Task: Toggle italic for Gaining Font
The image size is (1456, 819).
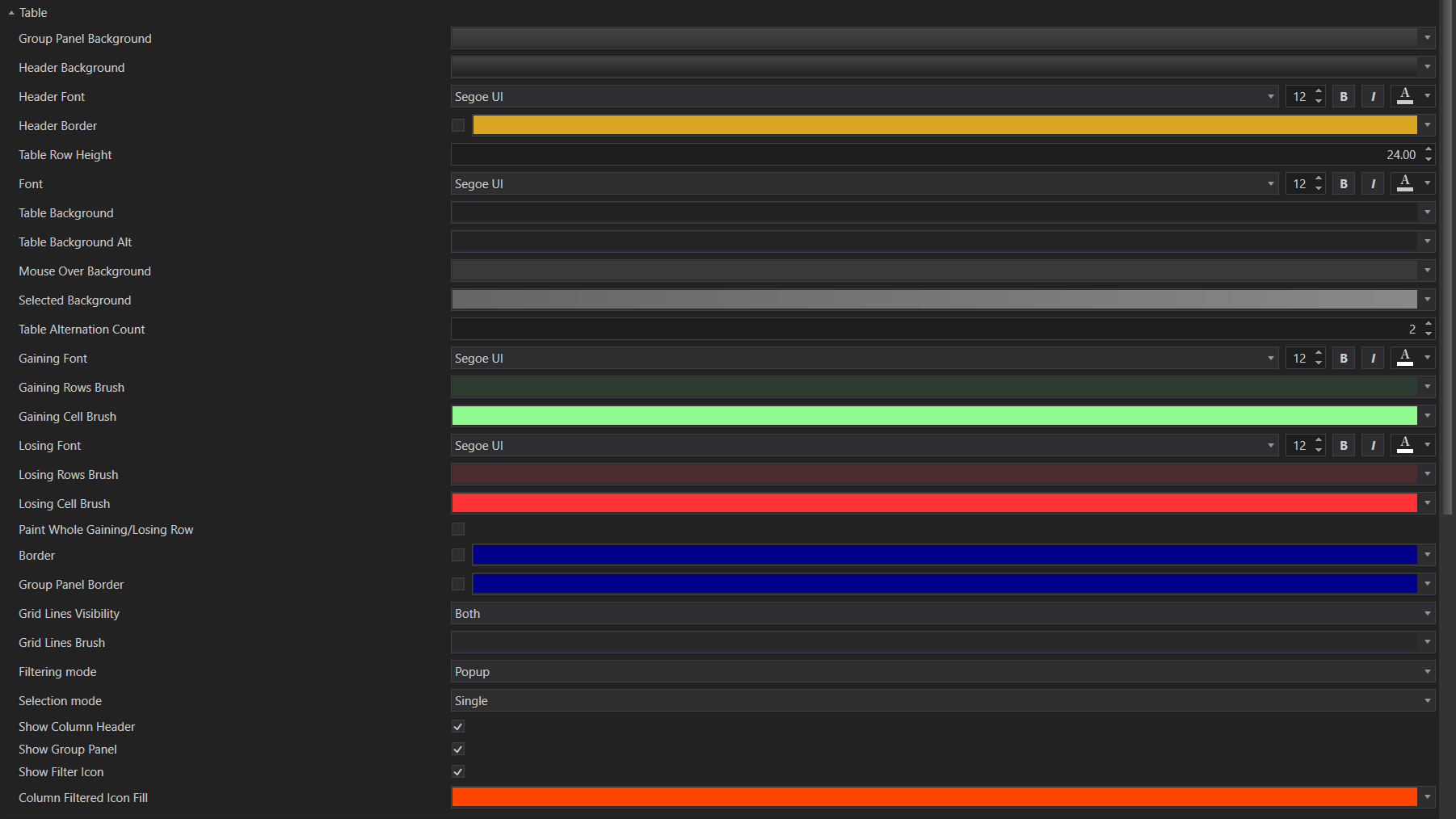Action: point(1373,359)
